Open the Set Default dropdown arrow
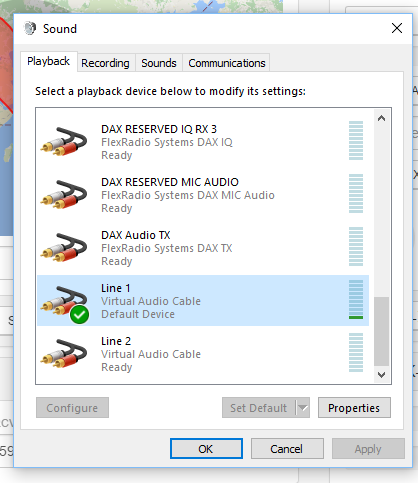The height and width of the screenshot is (483, 418). (303, 407)
